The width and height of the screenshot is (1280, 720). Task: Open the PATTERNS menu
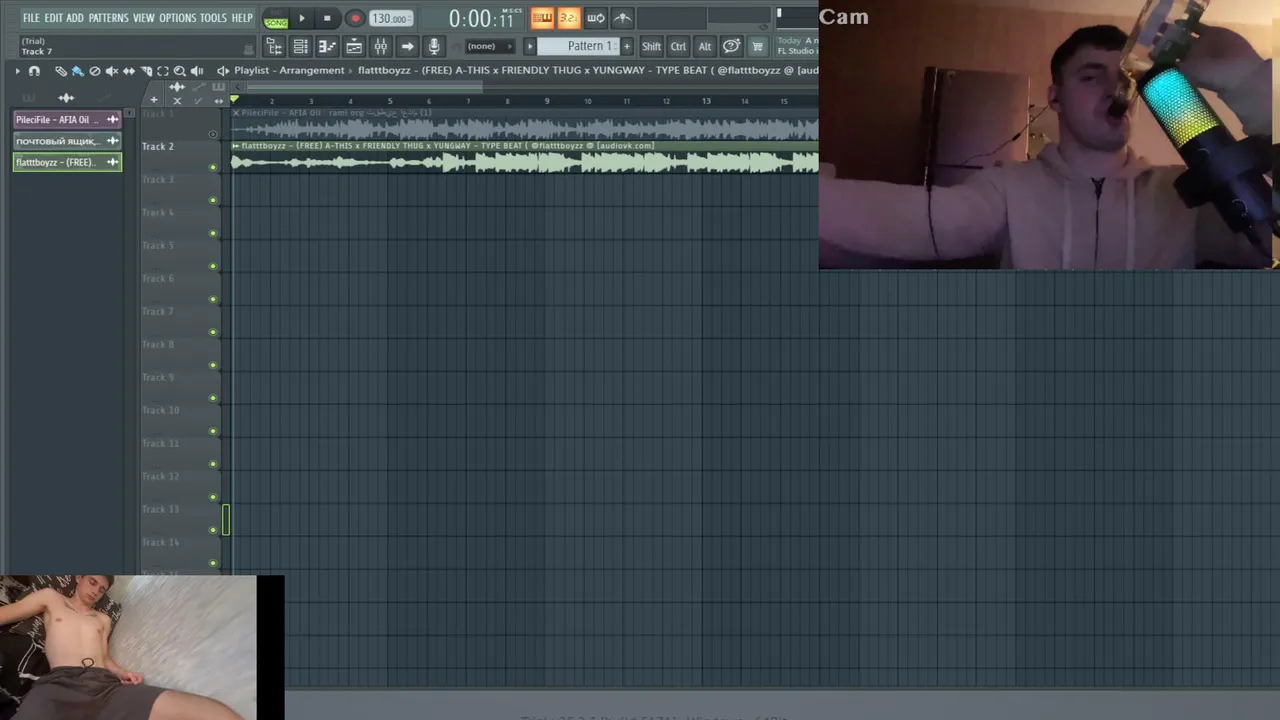pyautogui.click(x=108, y=18)
